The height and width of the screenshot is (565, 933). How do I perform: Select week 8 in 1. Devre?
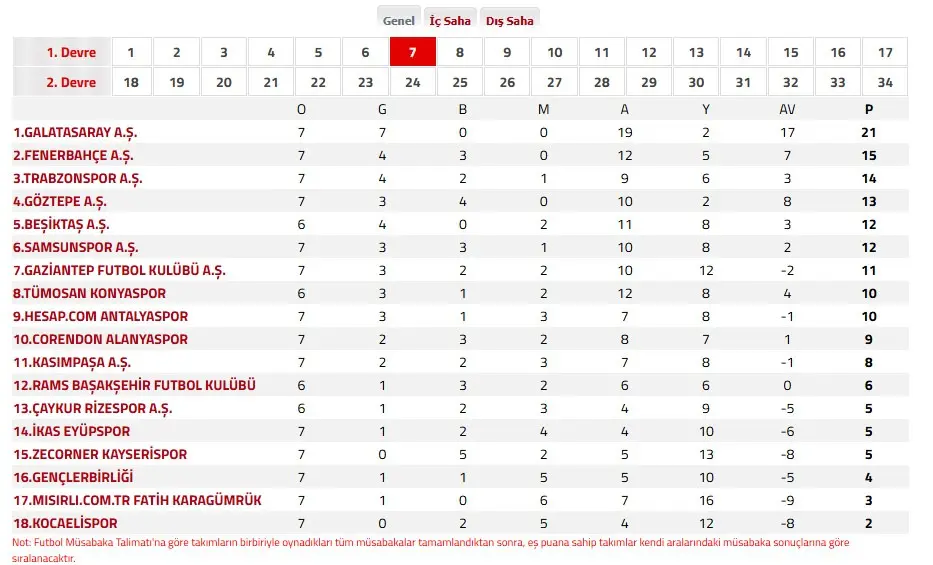point(459,52)
